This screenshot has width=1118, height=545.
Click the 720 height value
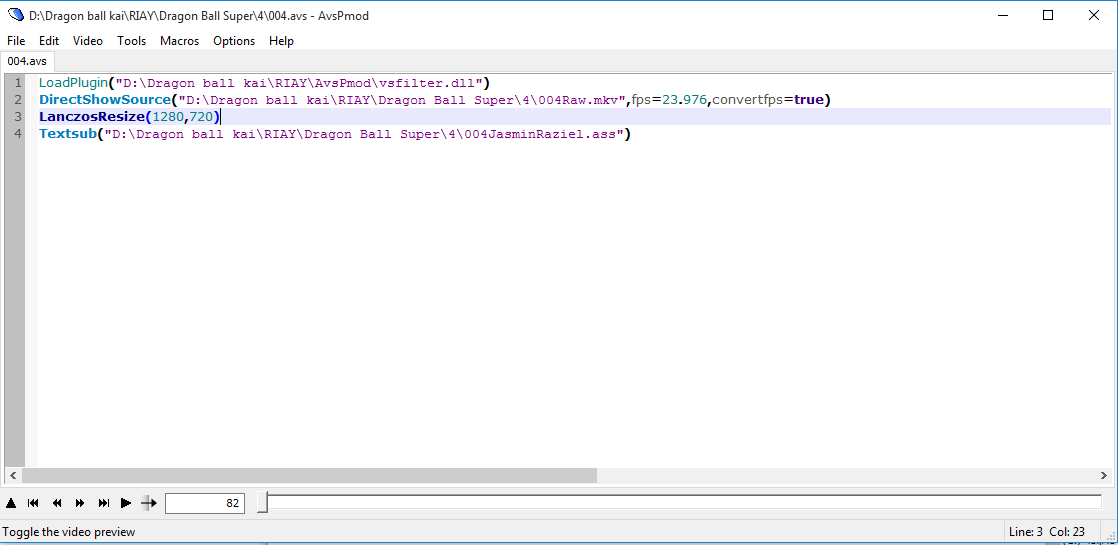[x=202, y=116]
